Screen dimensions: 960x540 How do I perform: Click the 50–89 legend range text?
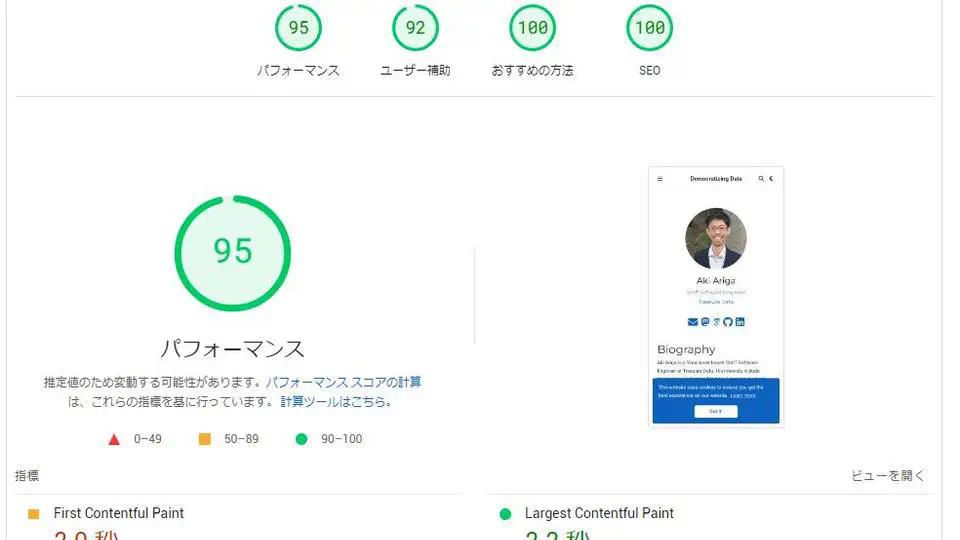coord(241,439)
